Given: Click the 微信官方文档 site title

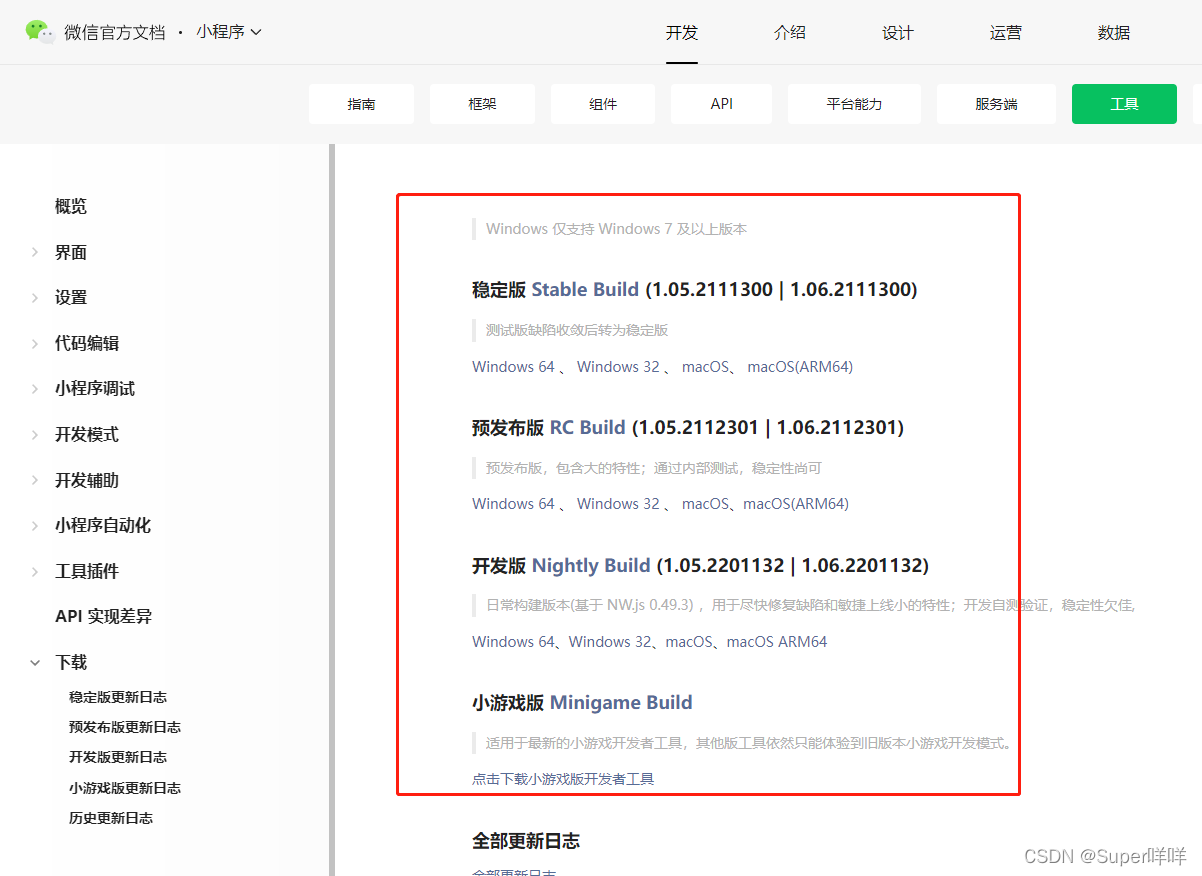Looking at the screenshot, I should point(114,32).
